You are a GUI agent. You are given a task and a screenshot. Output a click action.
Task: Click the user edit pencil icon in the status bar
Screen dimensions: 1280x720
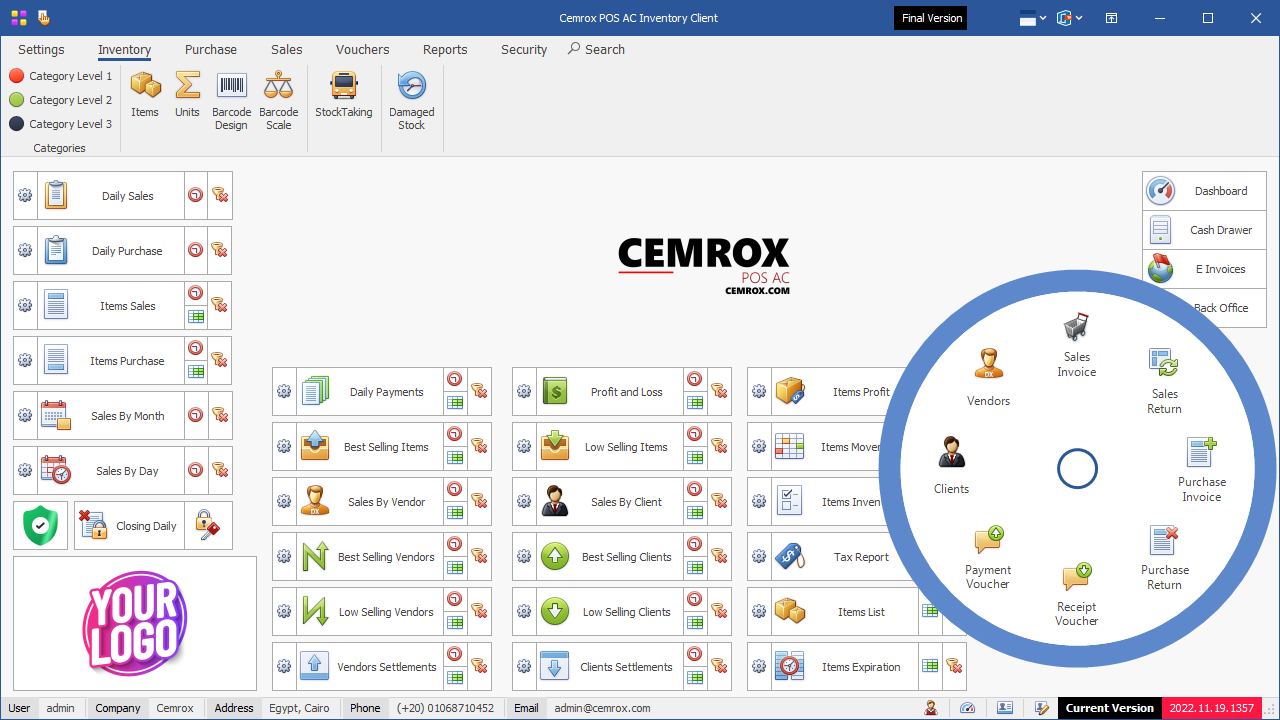coord(1040,708)
